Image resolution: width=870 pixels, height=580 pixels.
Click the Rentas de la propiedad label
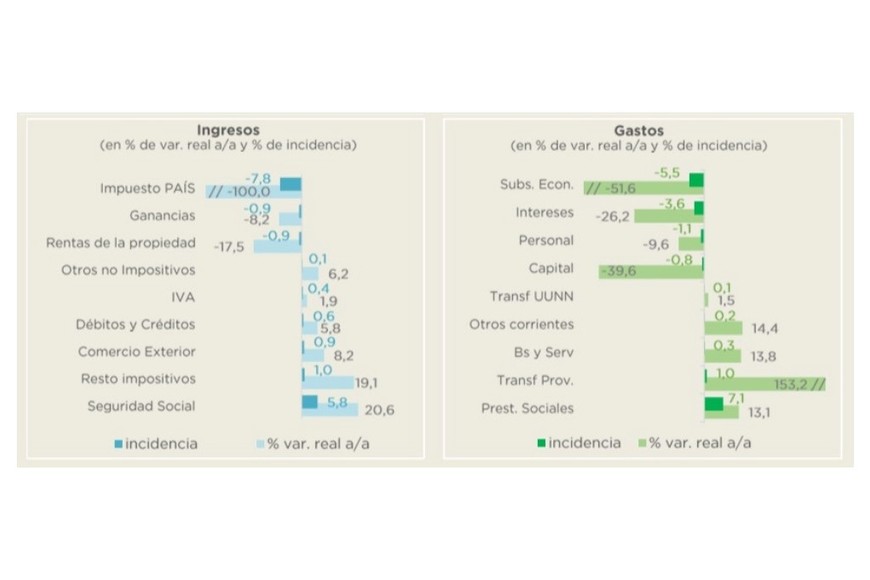pos(121,243)
